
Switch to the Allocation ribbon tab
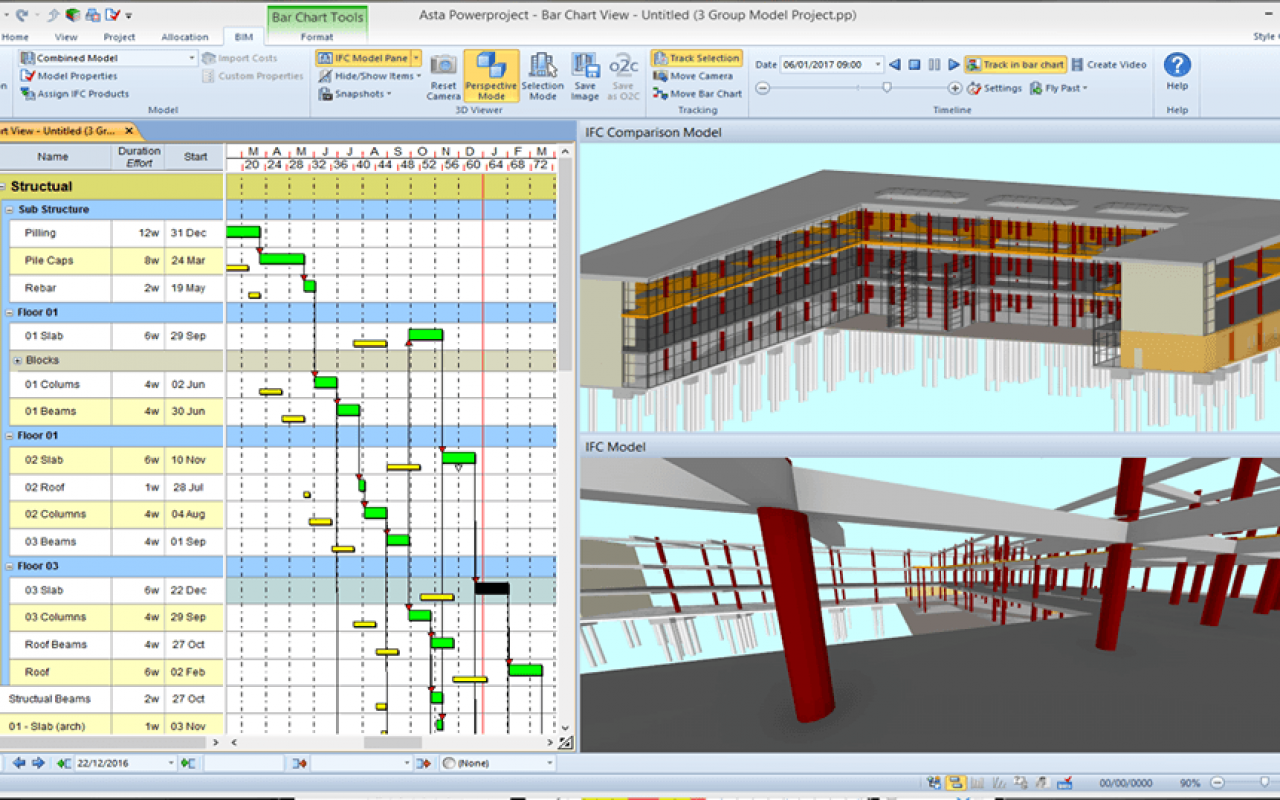[x=184, y=37]
